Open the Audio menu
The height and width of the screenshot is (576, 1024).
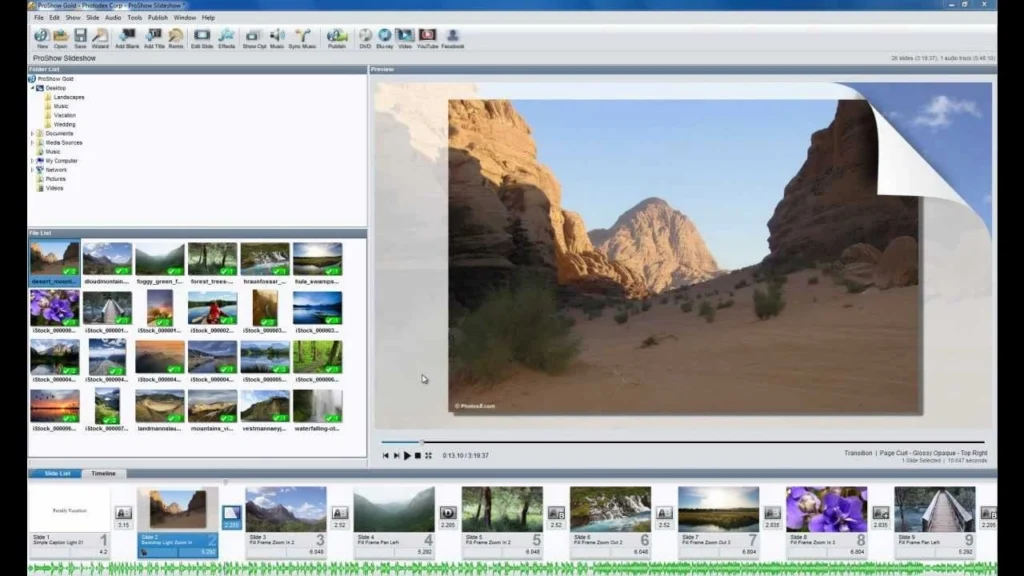coord(113,17)
